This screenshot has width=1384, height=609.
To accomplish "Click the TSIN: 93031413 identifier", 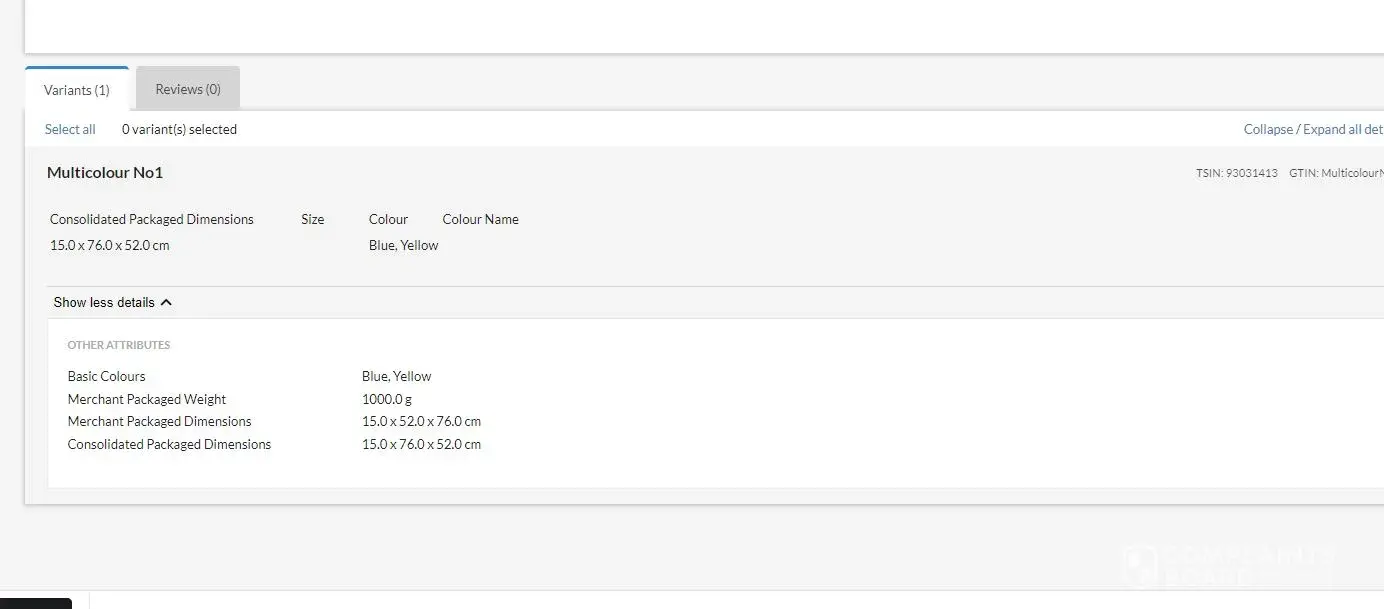I will click(1236, 173).
